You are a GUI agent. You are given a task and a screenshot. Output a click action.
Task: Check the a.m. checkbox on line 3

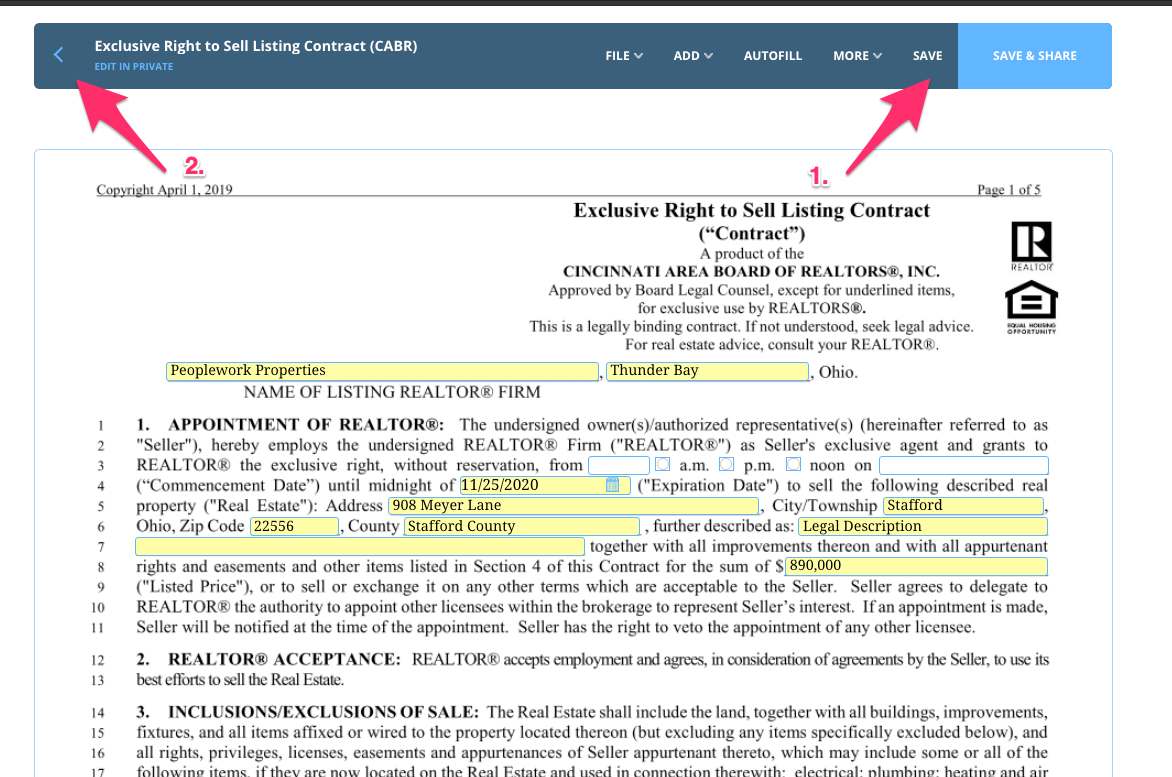(664, 464)
